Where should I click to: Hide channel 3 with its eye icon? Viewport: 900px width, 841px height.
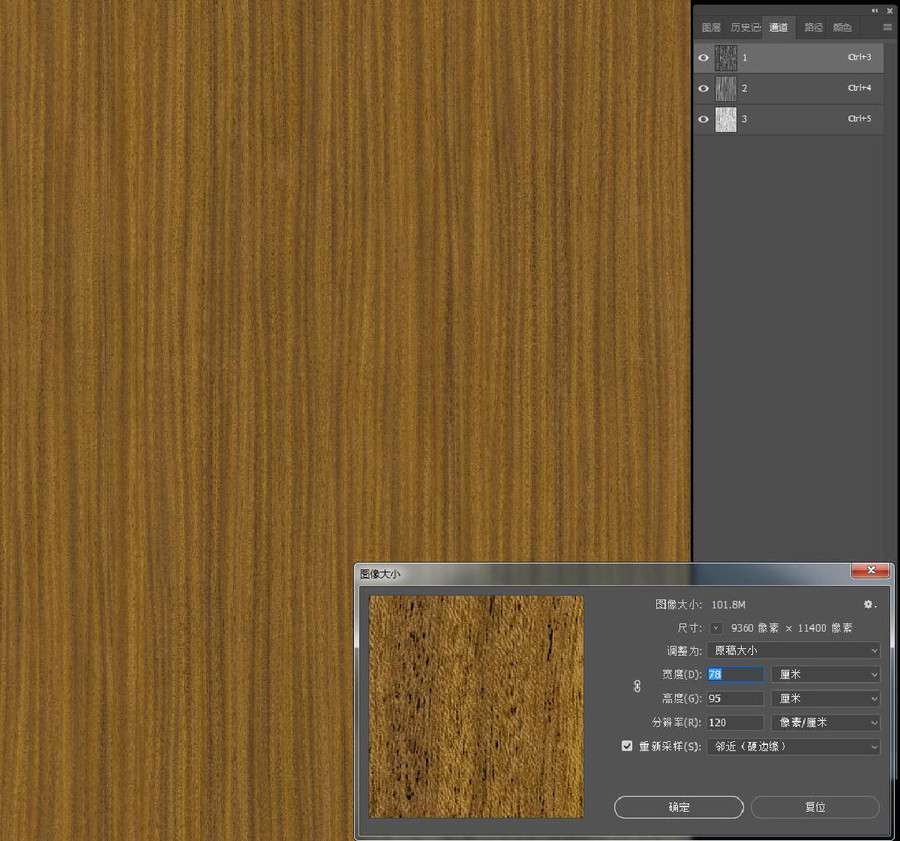tap(703, 119)
